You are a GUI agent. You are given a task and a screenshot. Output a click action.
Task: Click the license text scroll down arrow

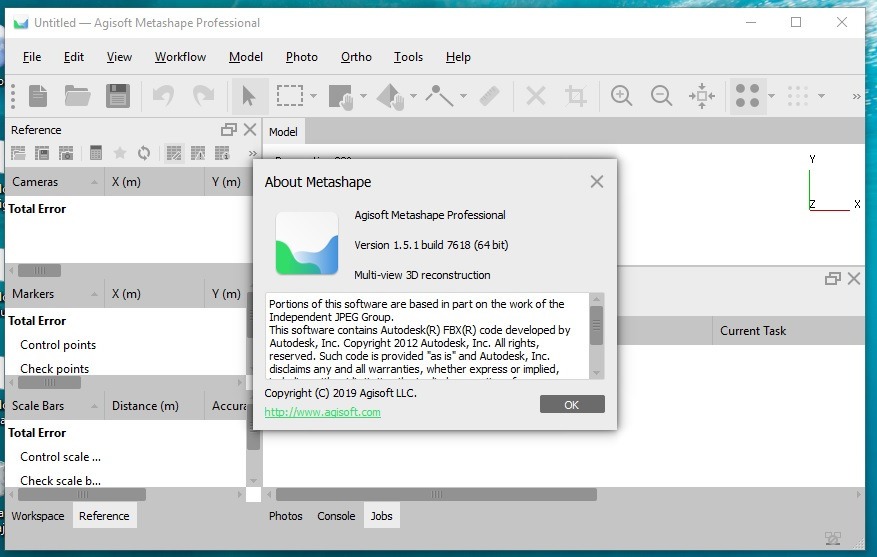(596, 373)
